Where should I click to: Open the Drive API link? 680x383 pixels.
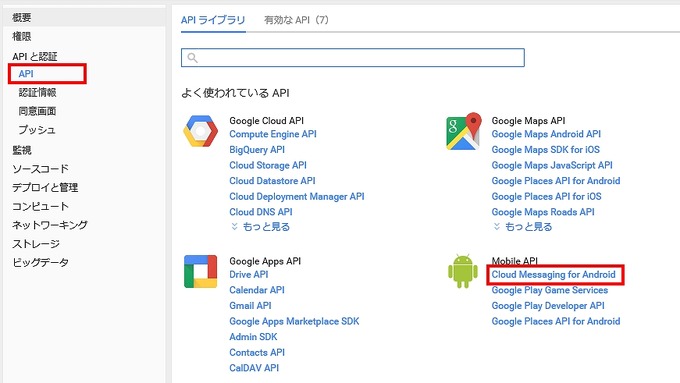coord(248,275)
